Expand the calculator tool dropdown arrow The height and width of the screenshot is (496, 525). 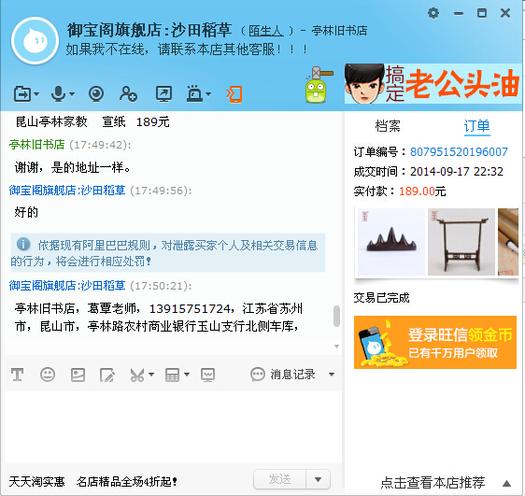point(187,374)
